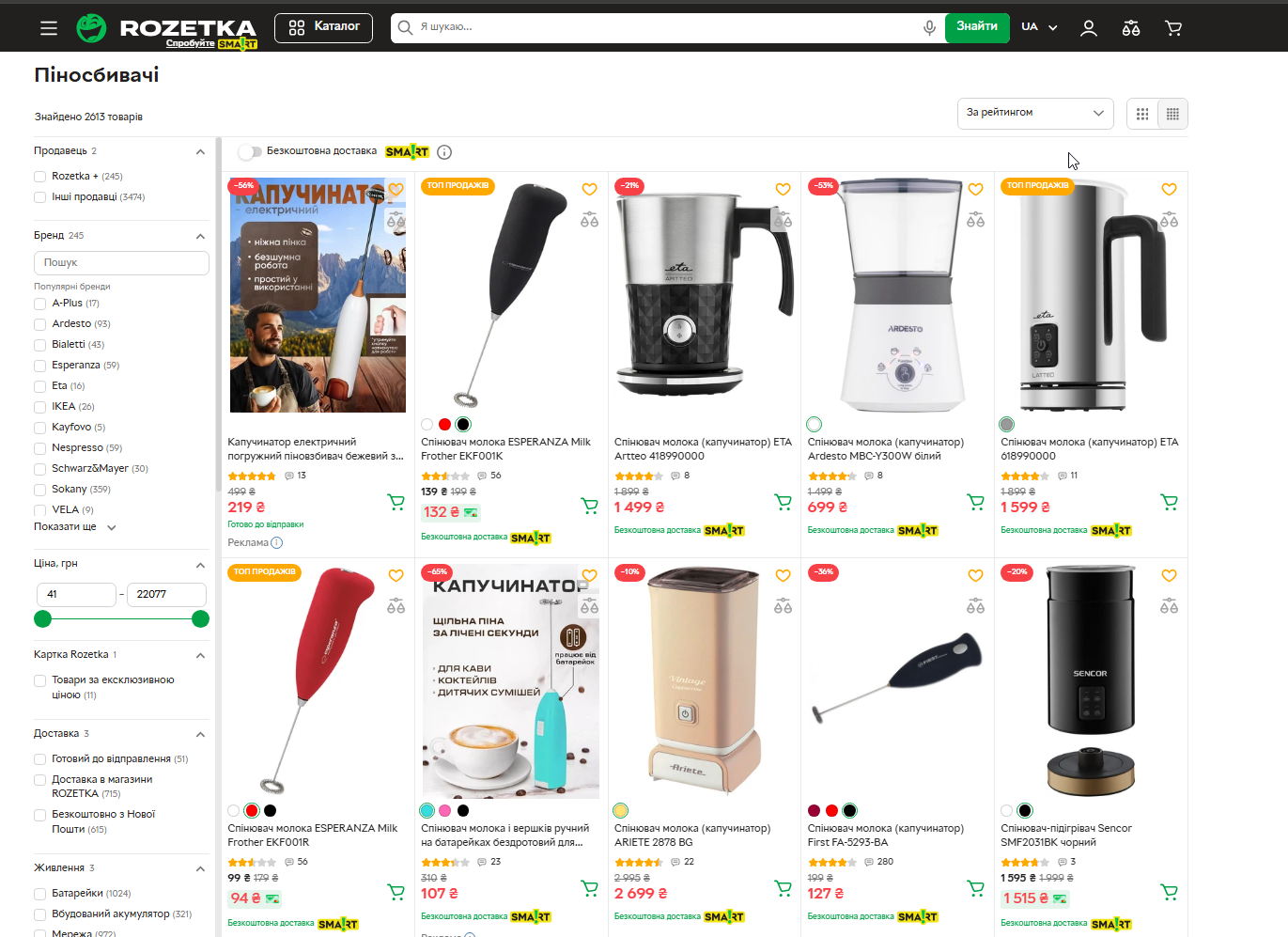The image size is (1288, 937).
Task: Open the UA language selector
Action: [1039, 27]
